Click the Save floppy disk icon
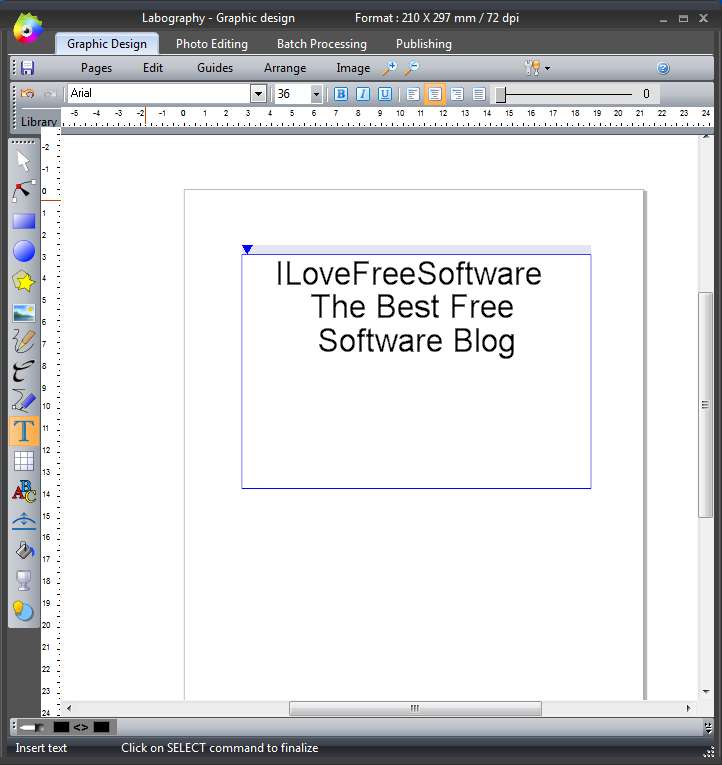 pyautogui.click(x=27, y=68)
